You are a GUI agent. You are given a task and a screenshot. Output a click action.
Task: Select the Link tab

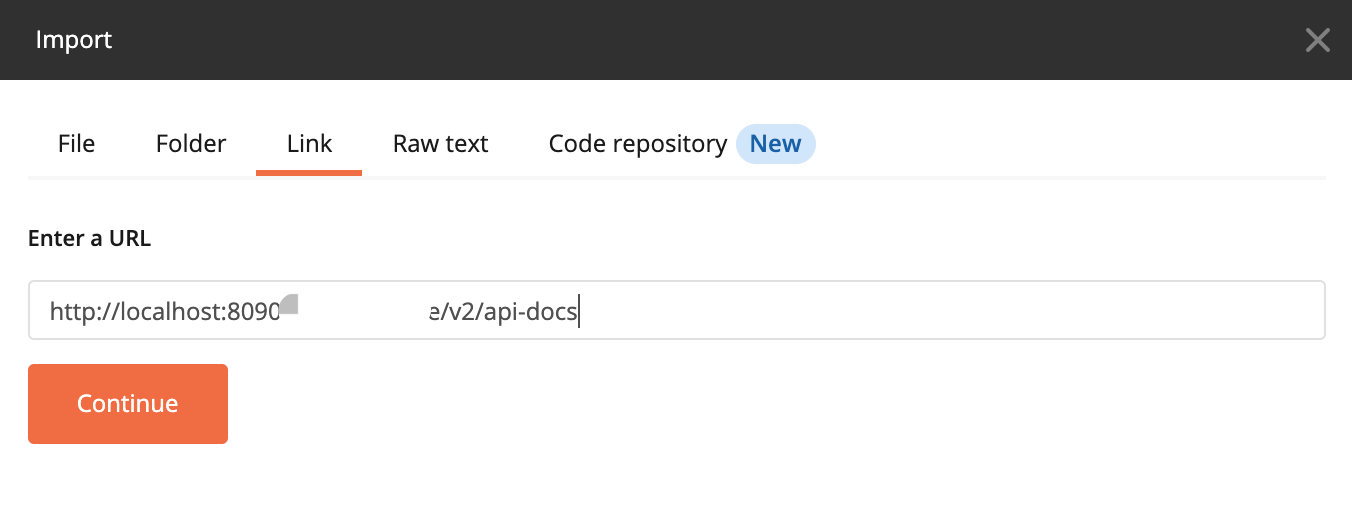(x=309, y=143)
